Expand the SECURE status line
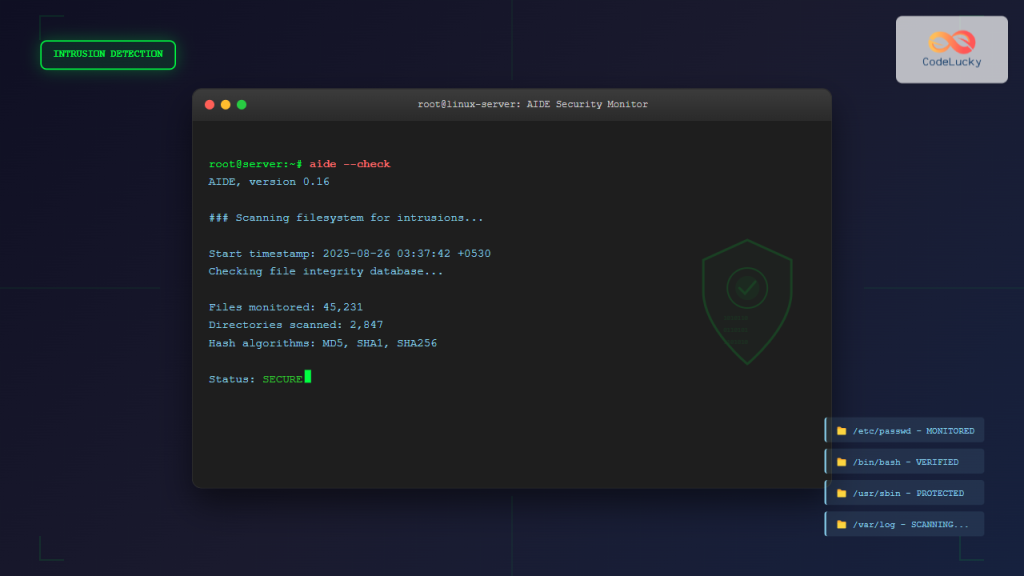 tap(259, 378)
